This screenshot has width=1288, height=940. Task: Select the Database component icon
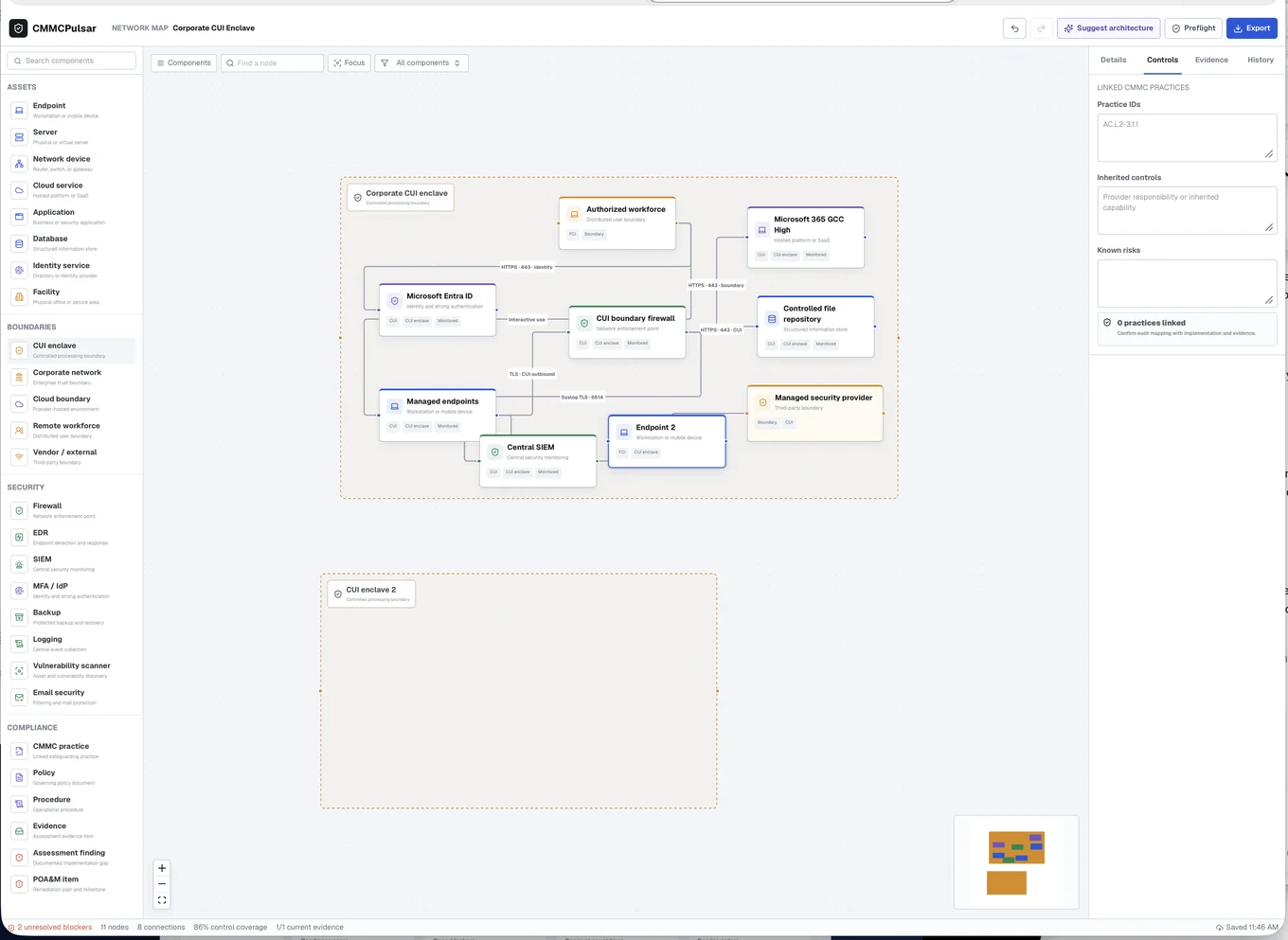click(19, 243)
